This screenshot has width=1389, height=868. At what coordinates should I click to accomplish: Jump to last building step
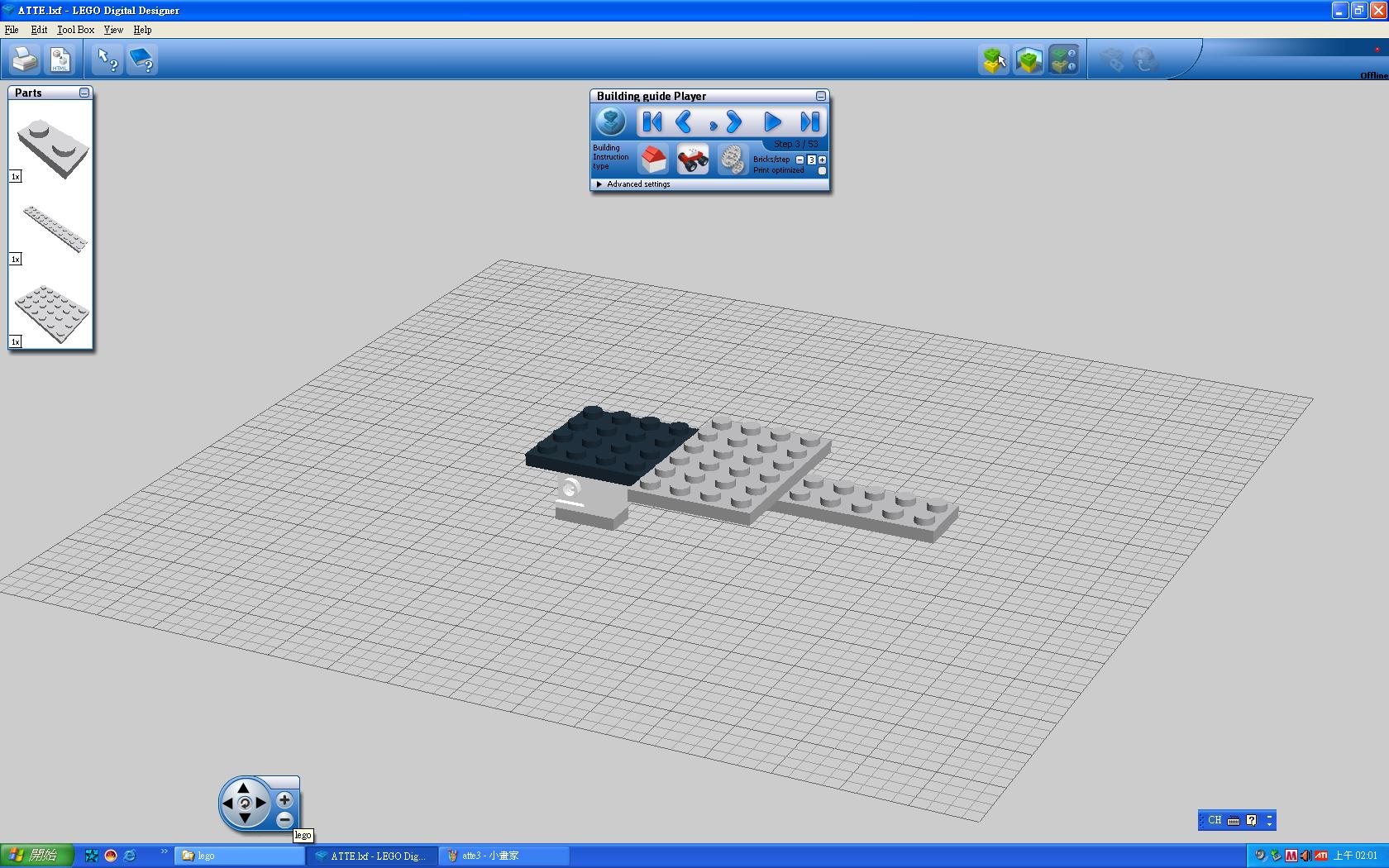pyautogui.click(x=809, y=122)
